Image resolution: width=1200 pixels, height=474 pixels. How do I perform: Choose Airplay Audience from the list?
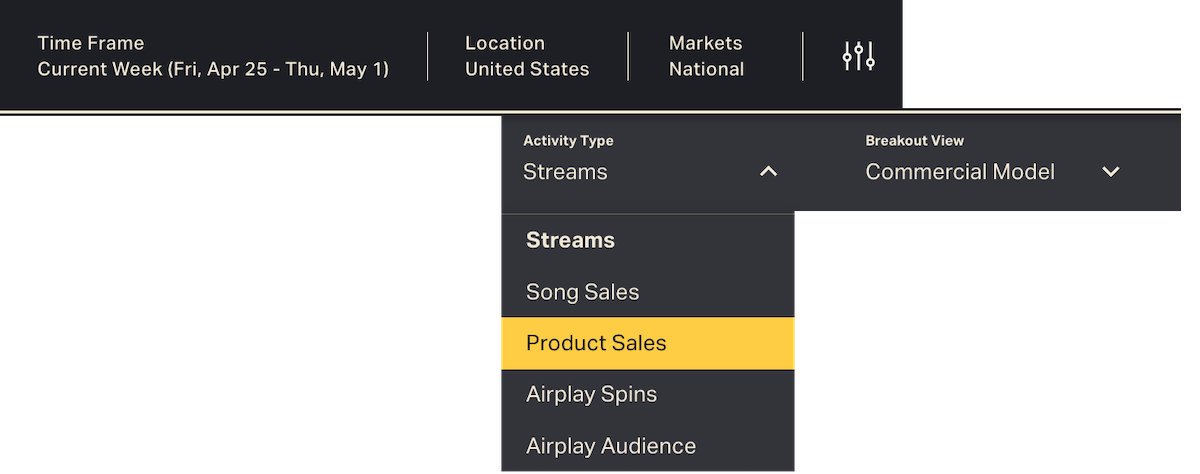point(610,446)
